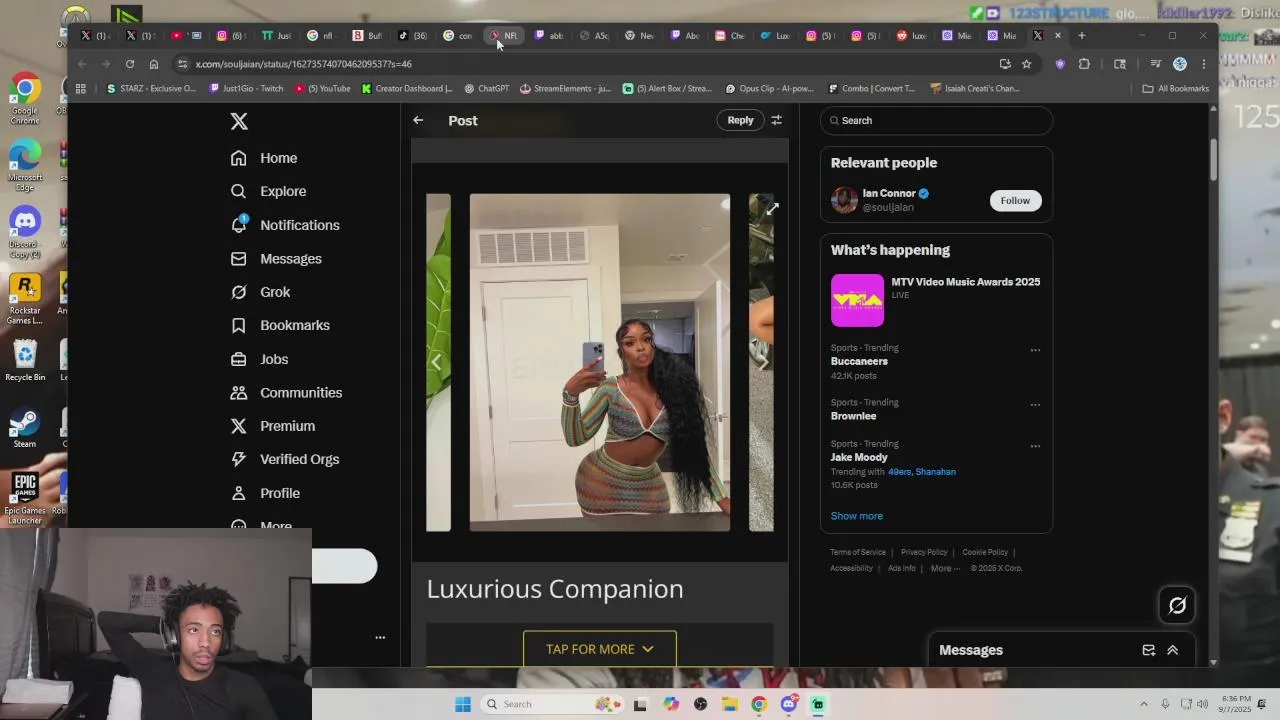Open Ian Connor's profile avatar

pyautogui.click(x=845, y=200)
